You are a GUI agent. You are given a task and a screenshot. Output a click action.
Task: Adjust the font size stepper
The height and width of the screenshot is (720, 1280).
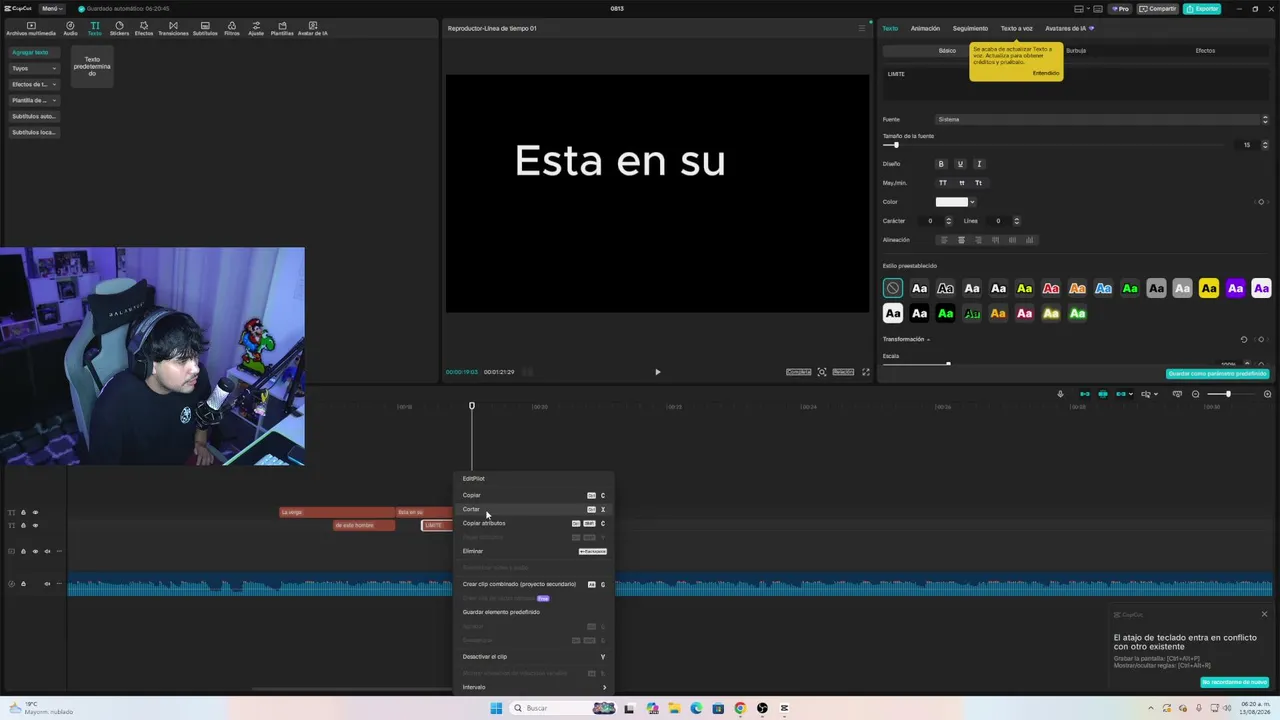click(x=1265, y=145)
